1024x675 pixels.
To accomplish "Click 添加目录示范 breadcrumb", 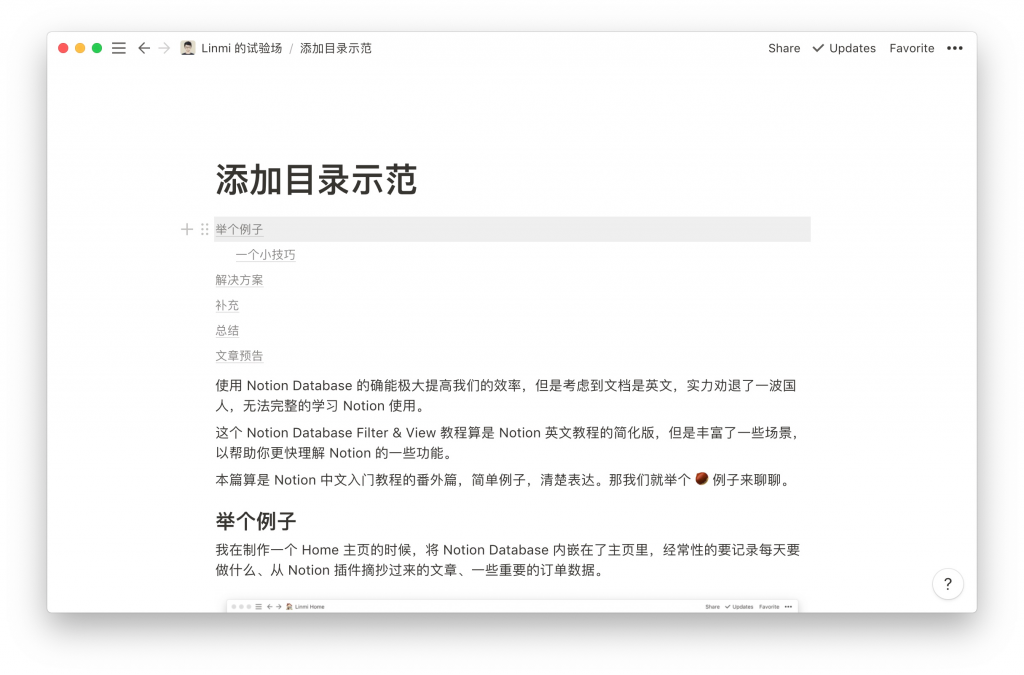I will (336, 48).
